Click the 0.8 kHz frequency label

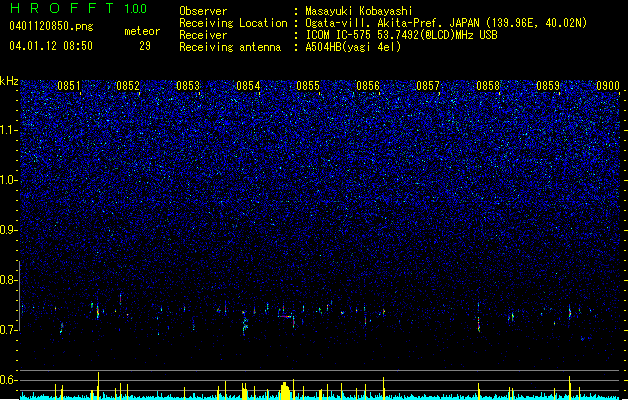click(x=9, y=280)
